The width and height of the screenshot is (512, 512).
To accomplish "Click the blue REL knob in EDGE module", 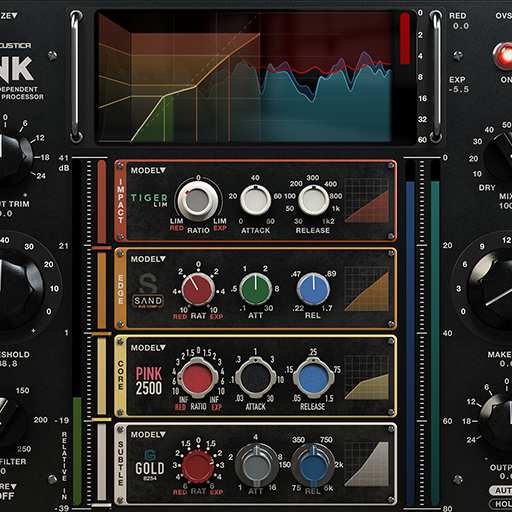I will pos(313,289).
